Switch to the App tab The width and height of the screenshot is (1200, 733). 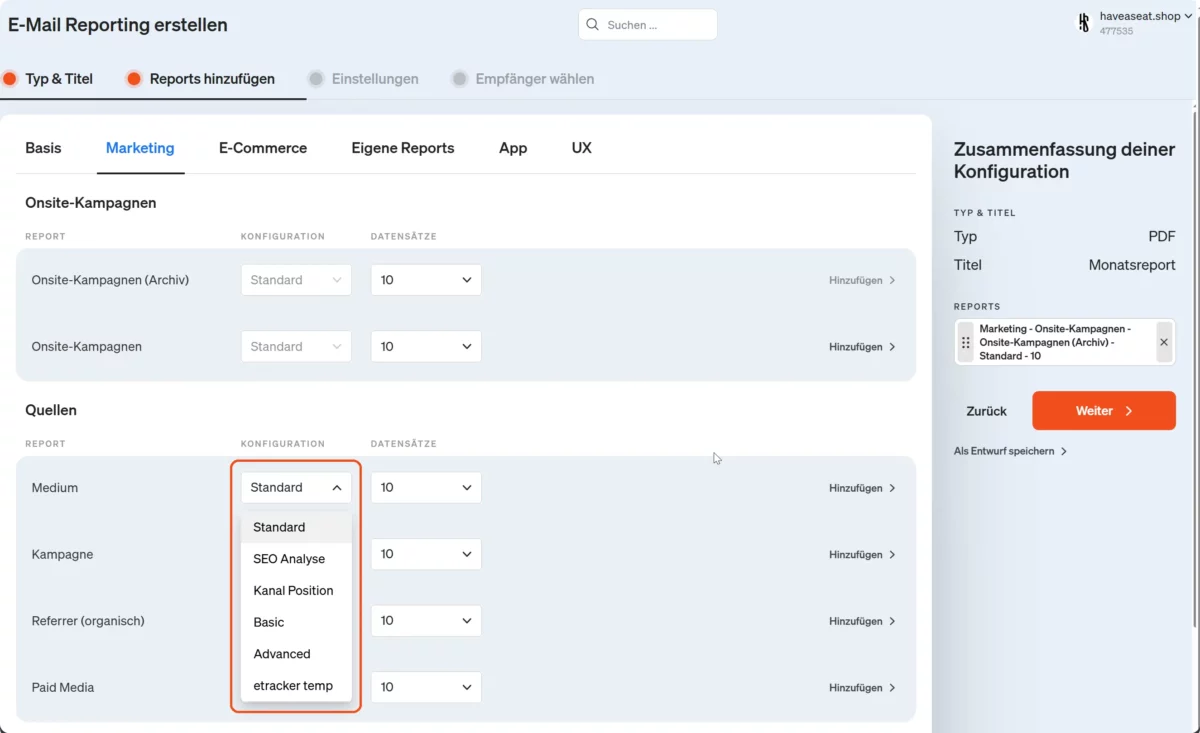click(513, 148)
